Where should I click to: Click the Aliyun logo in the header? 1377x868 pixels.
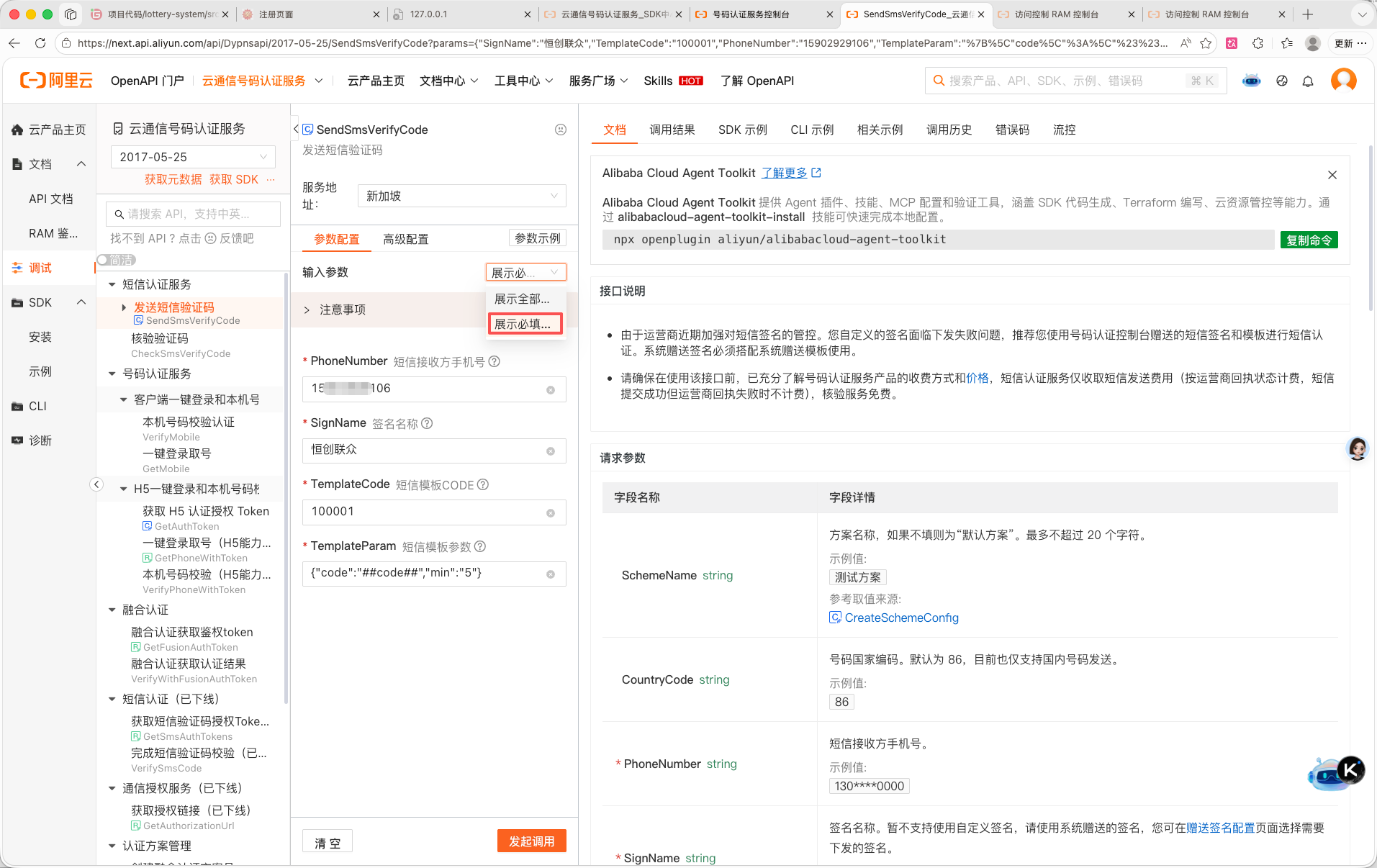tap(56, 81)
